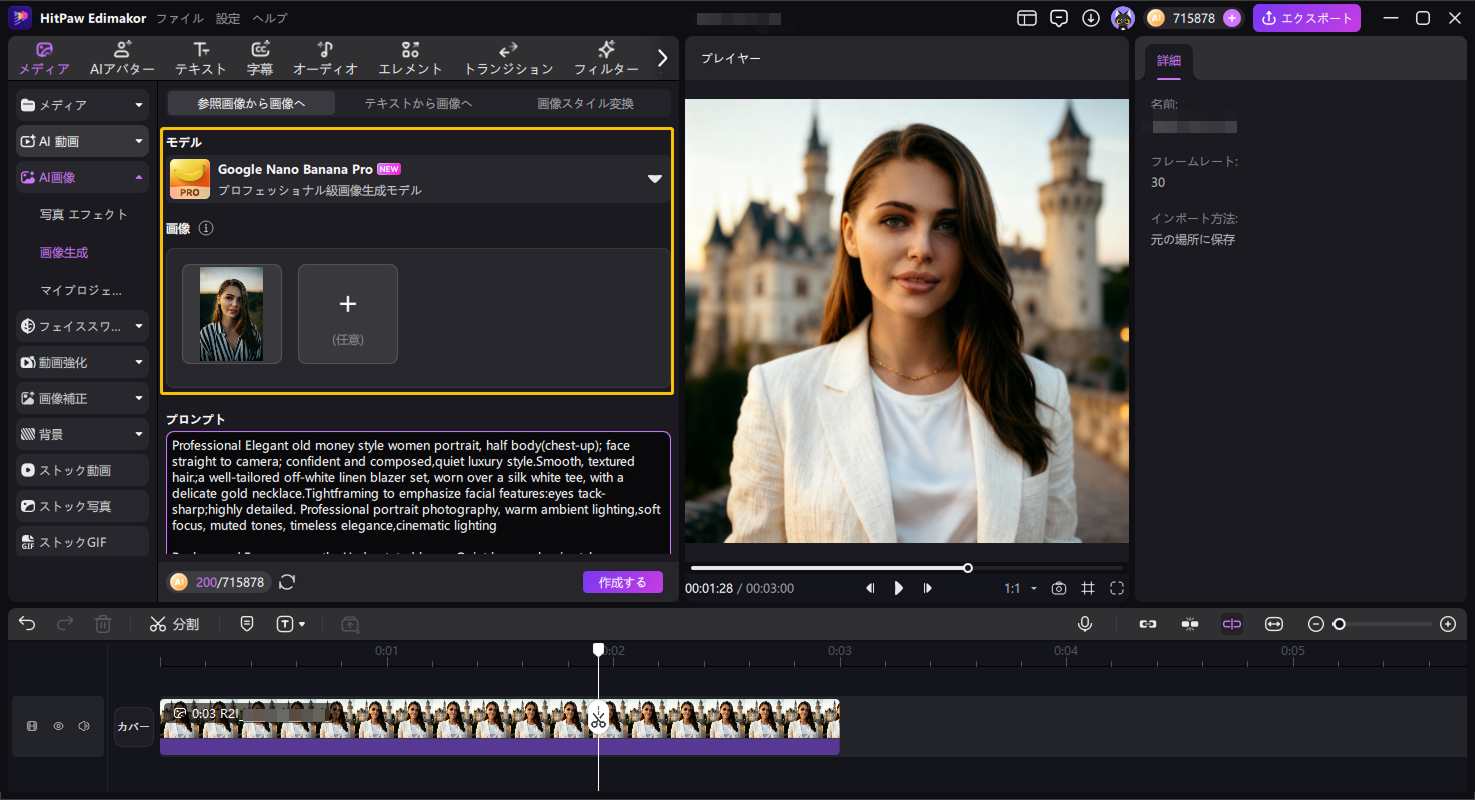Toggle the track lock film icon
The width and height of the screenshot is (1475, 800).
[32, 726]
